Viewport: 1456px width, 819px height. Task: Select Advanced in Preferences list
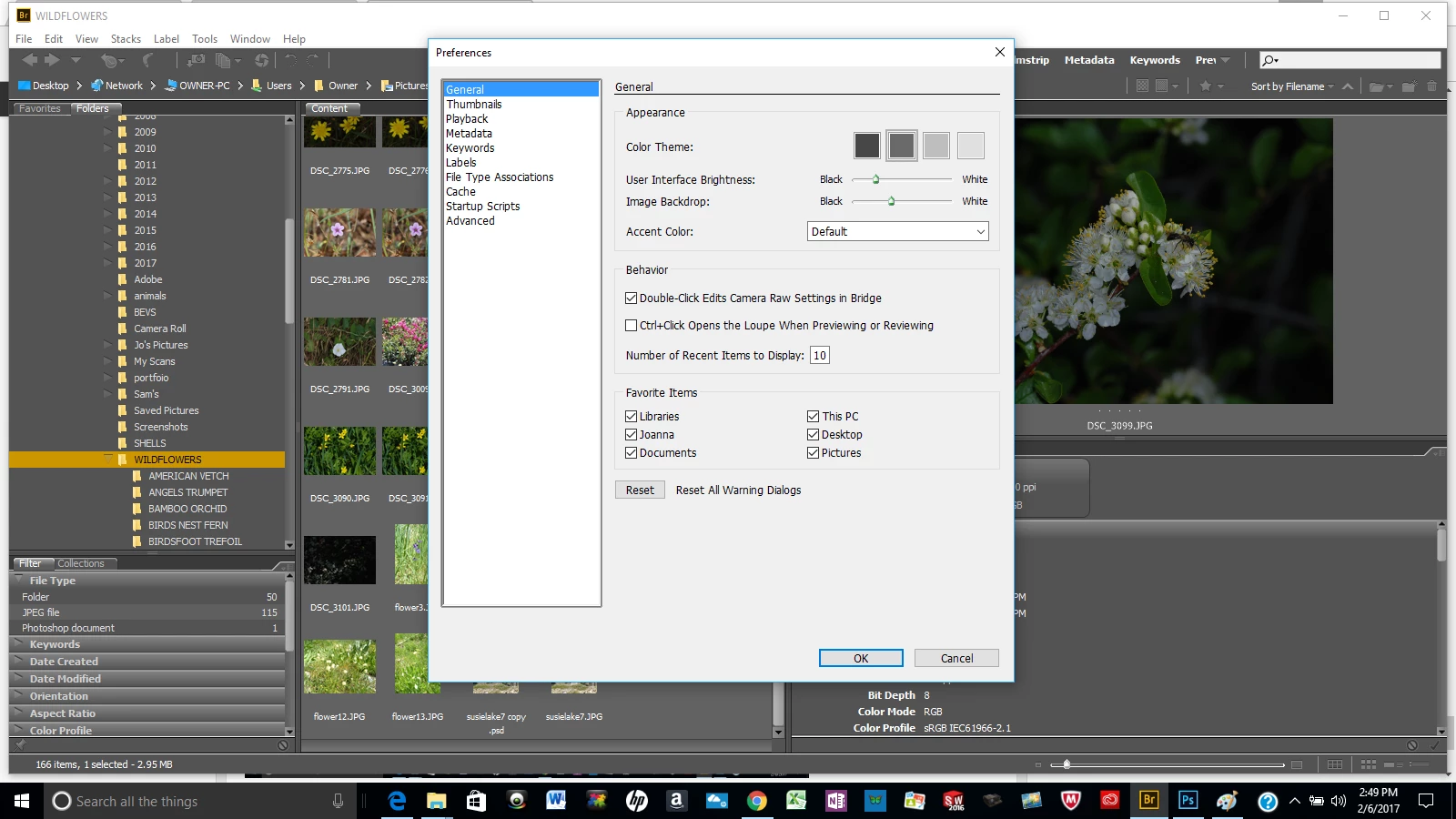[470, 220]
